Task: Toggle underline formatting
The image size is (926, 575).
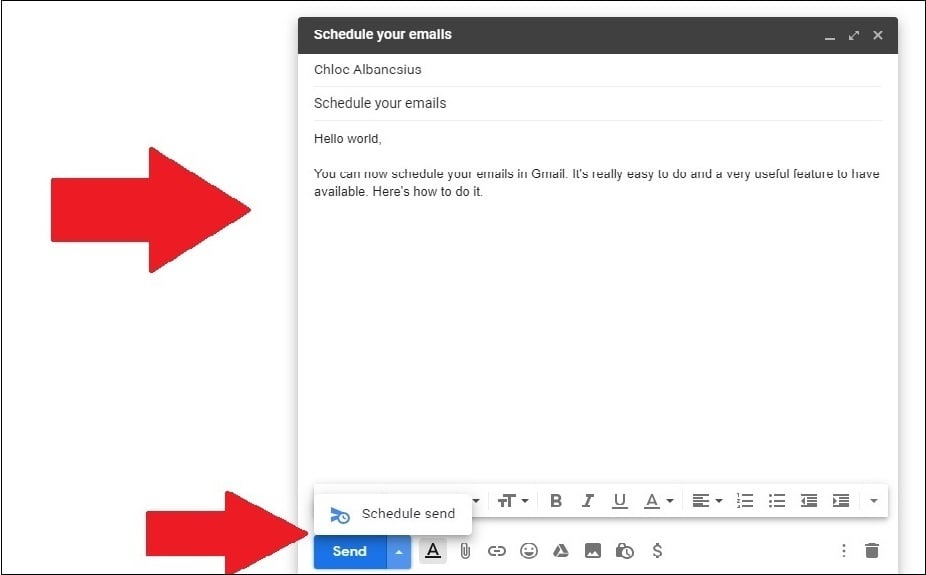Action: coord(620,501)
